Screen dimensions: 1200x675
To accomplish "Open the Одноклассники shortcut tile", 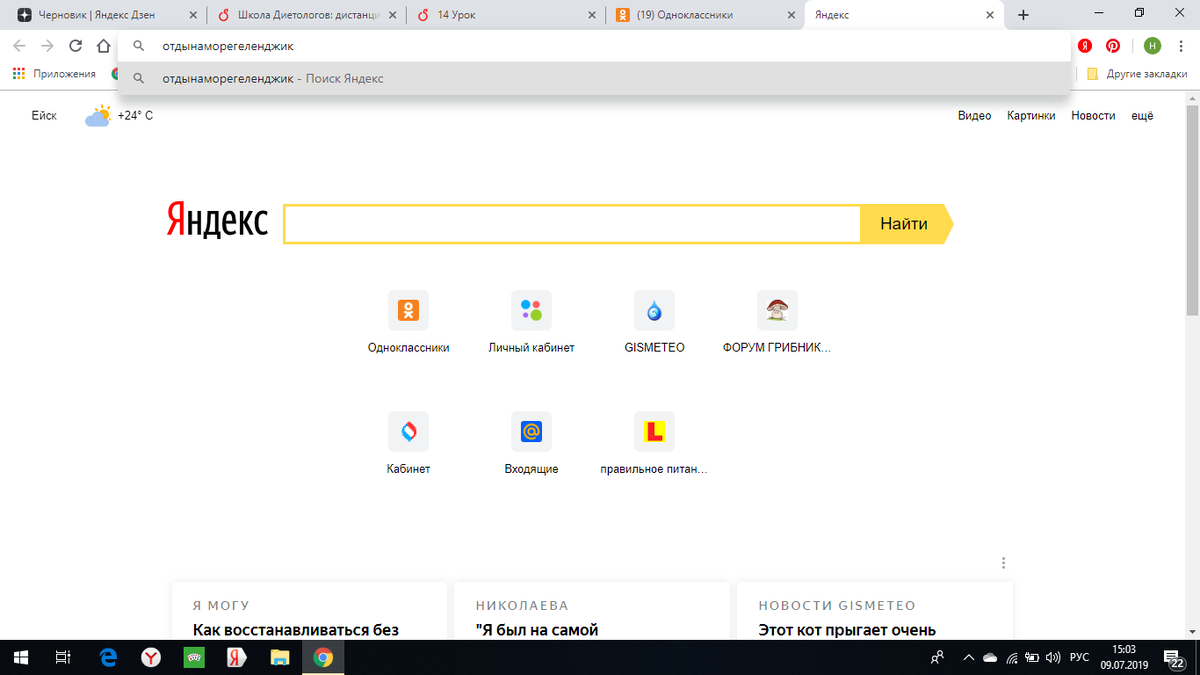I will click(x=408, y=322).
